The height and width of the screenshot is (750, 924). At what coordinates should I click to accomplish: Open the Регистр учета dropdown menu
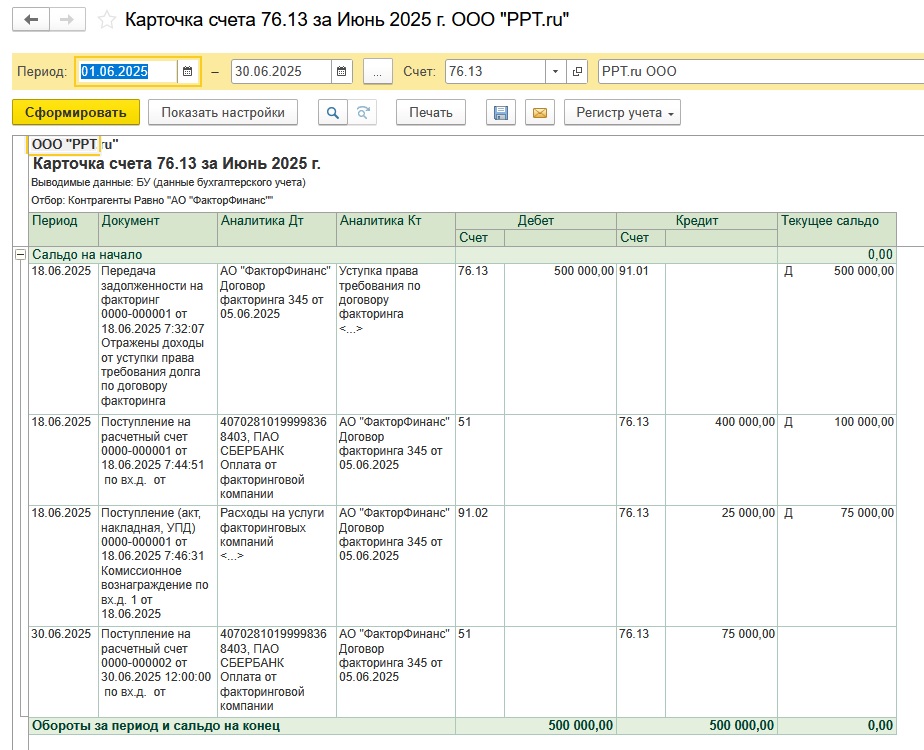[x=622, y=113]
